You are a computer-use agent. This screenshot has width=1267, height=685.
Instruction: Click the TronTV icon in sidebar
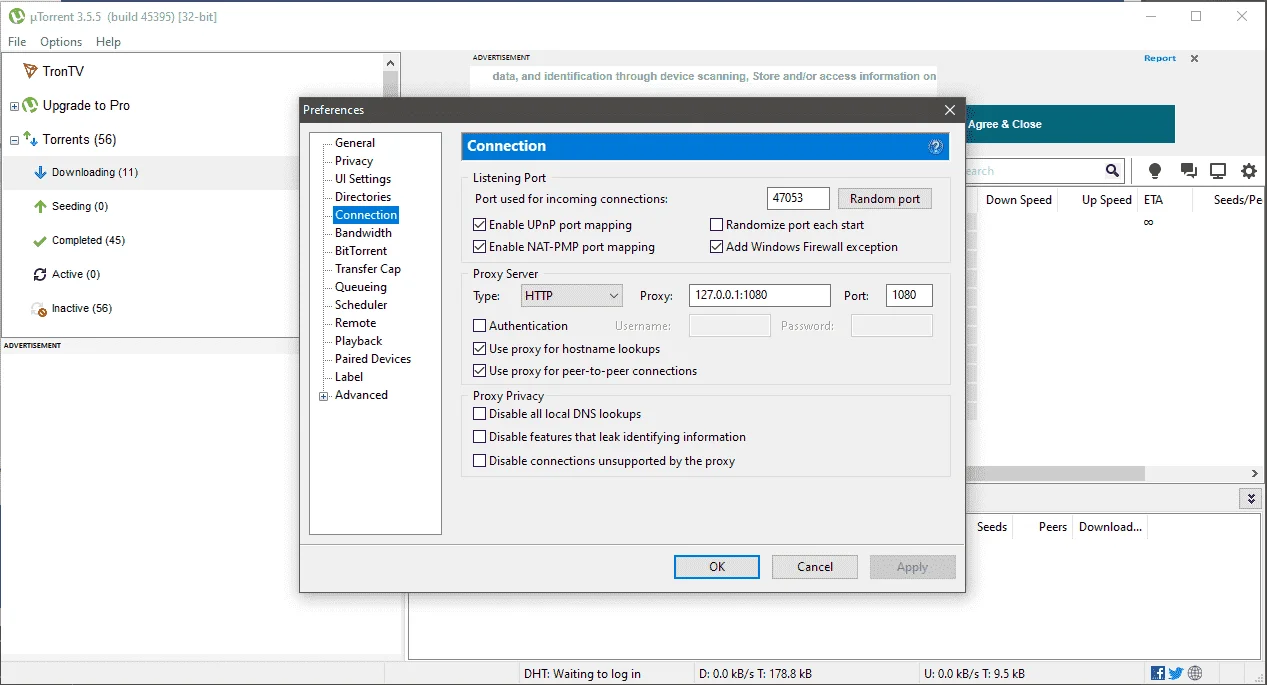(x=30, y=71)
